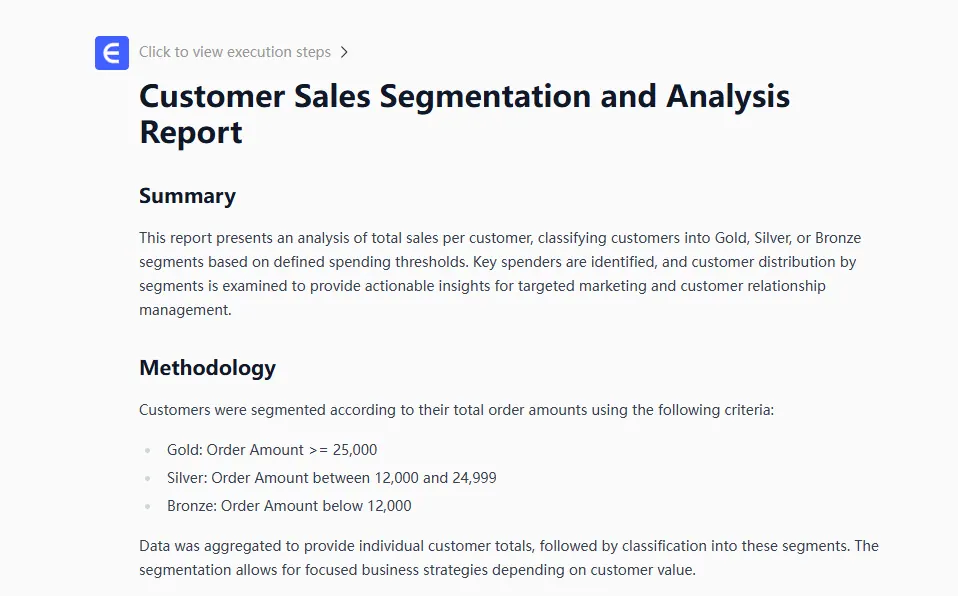Image resolution: width=958 pixels, height=596 pixels.
Task: Click the blue E logo icon
Action: click(112, 53)
